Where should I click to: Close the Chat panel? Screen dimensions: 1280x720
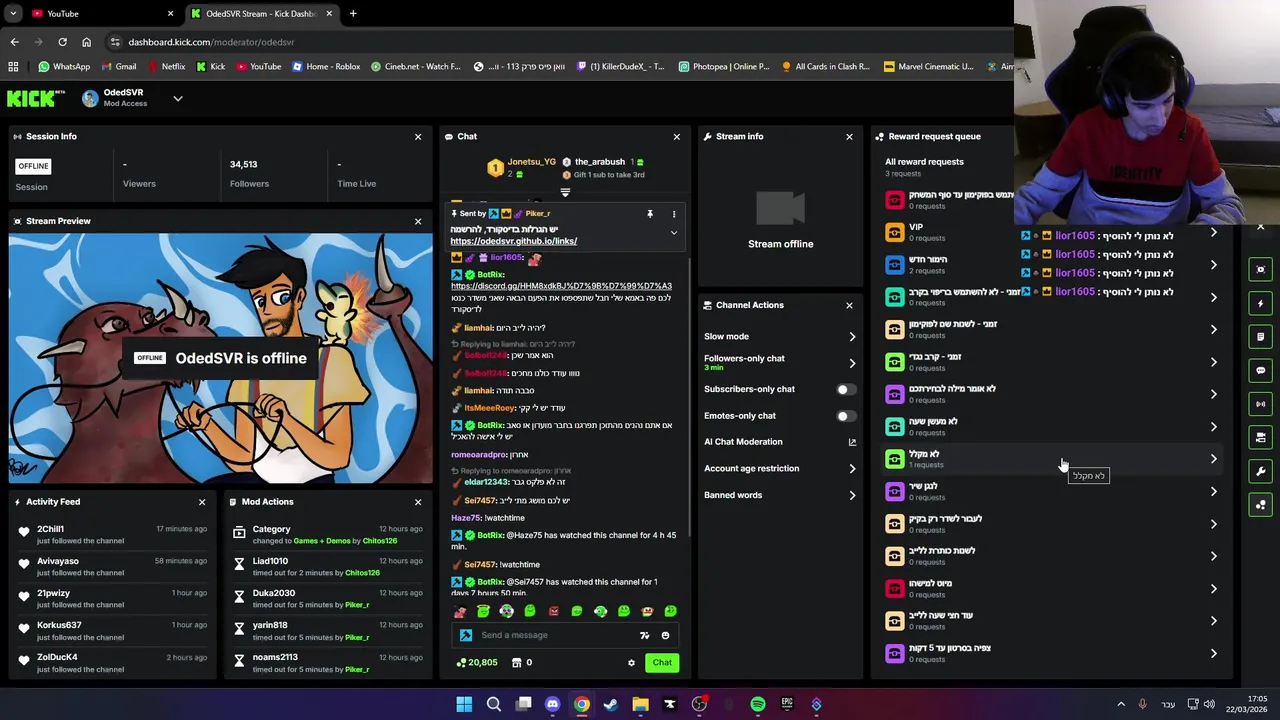pyautogui.click(x=677, y=136)
